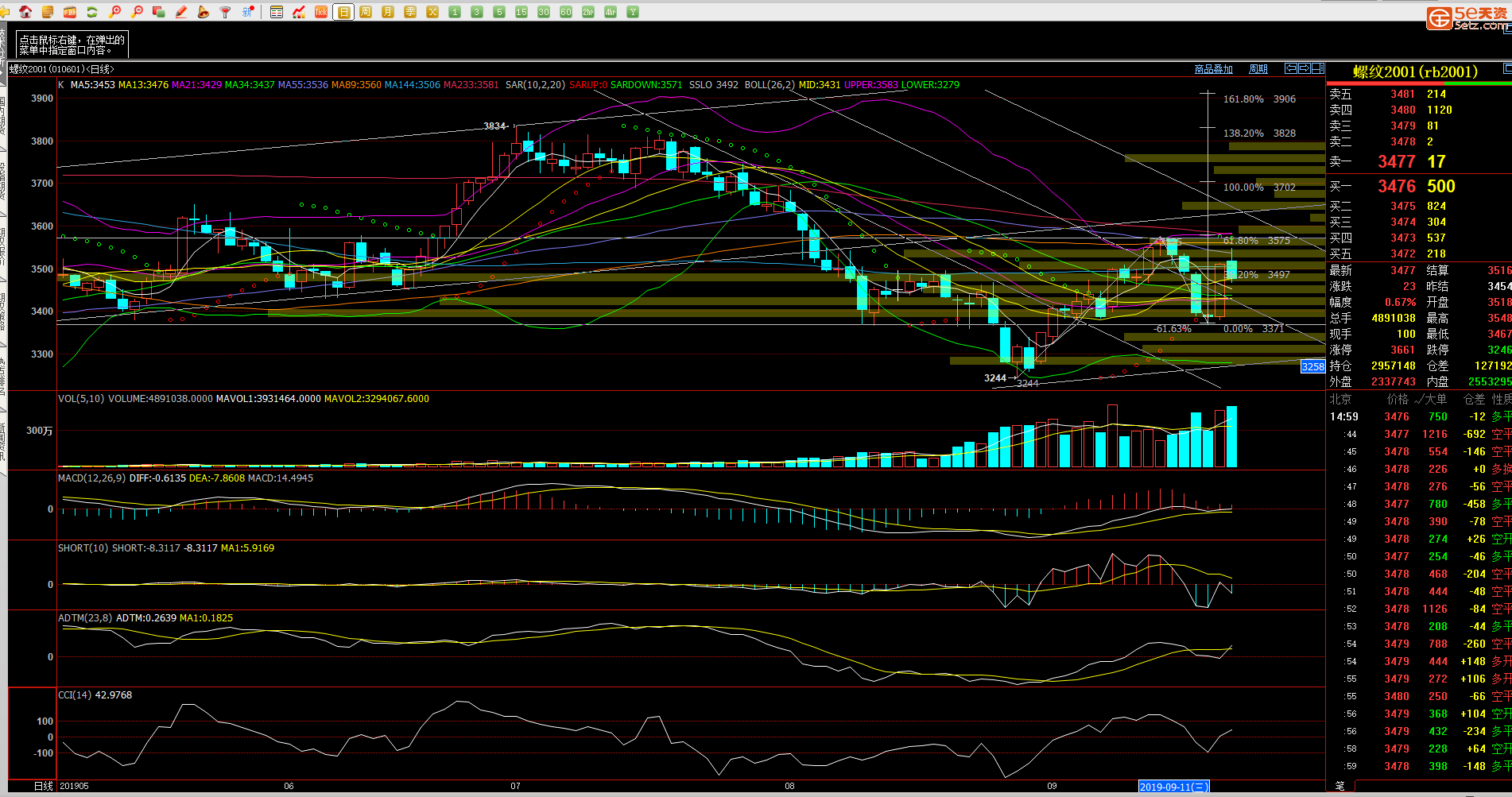
Task: Switch to Tick chart button
Action: (321, 12)
